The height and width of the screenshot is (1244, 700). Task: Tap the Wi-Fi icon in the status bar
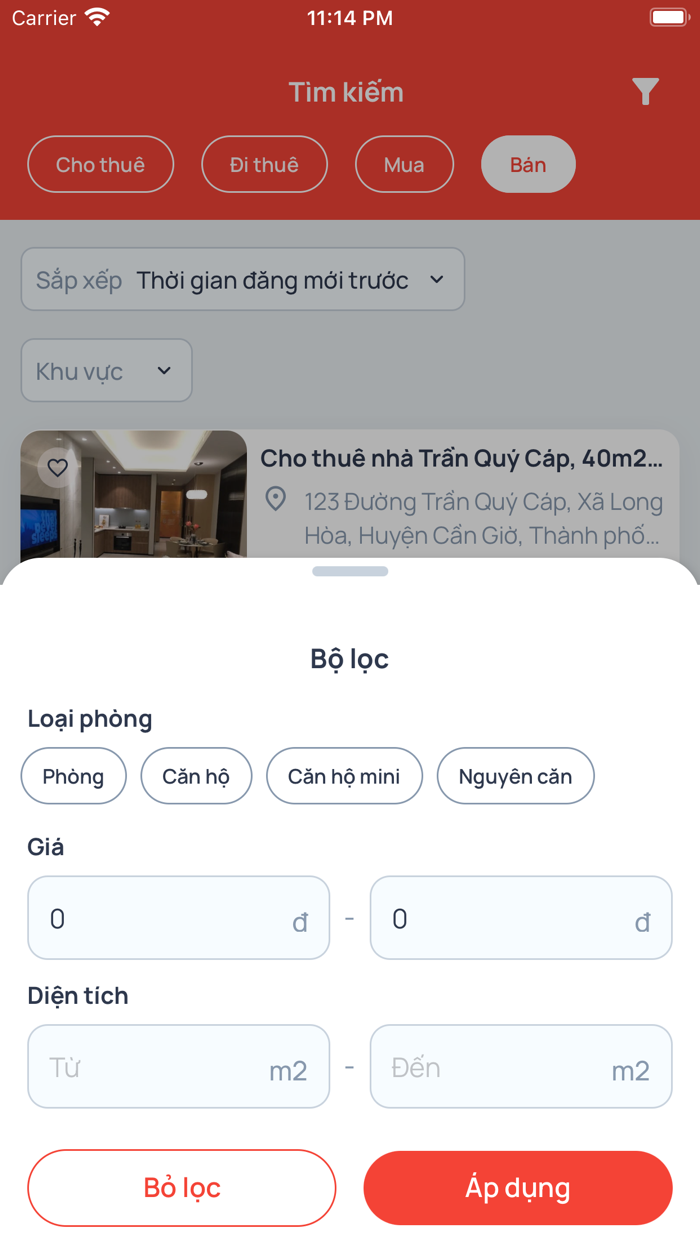tap(96, 17)
